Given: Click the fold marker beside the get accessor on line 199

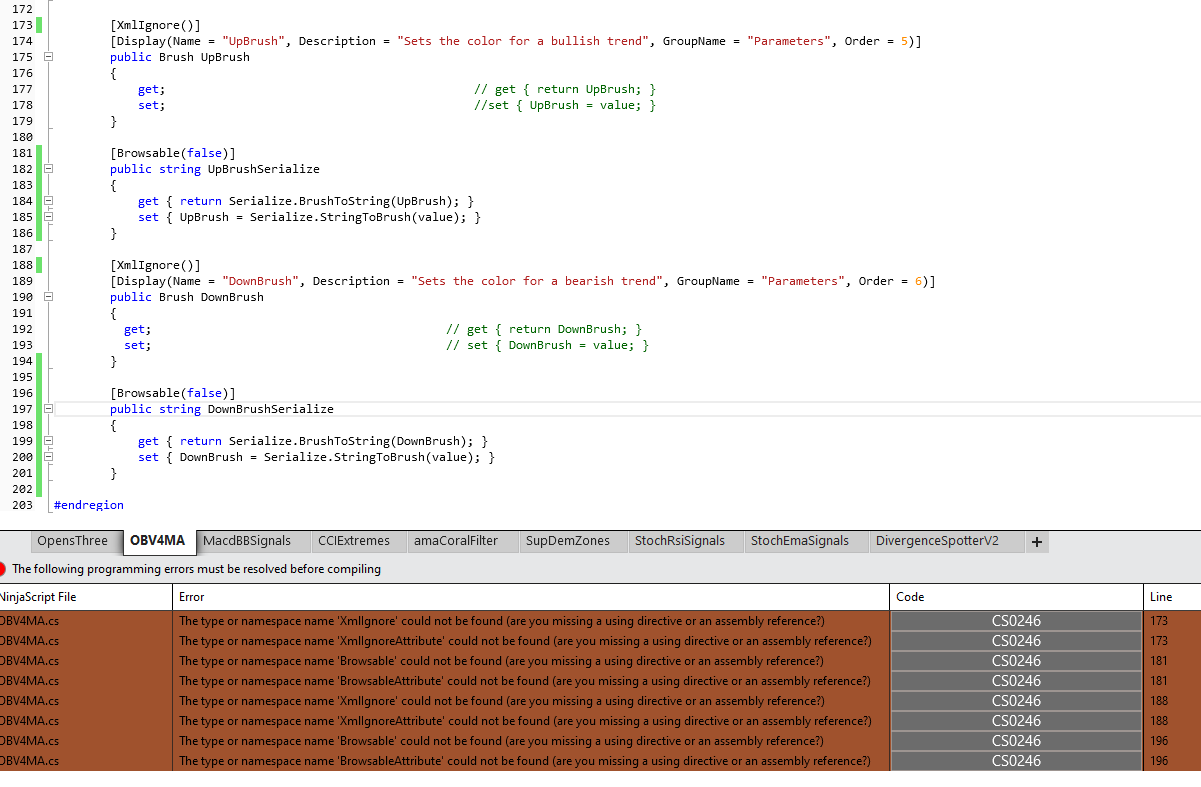Looking at the screenshot, I should coord(48,441).
